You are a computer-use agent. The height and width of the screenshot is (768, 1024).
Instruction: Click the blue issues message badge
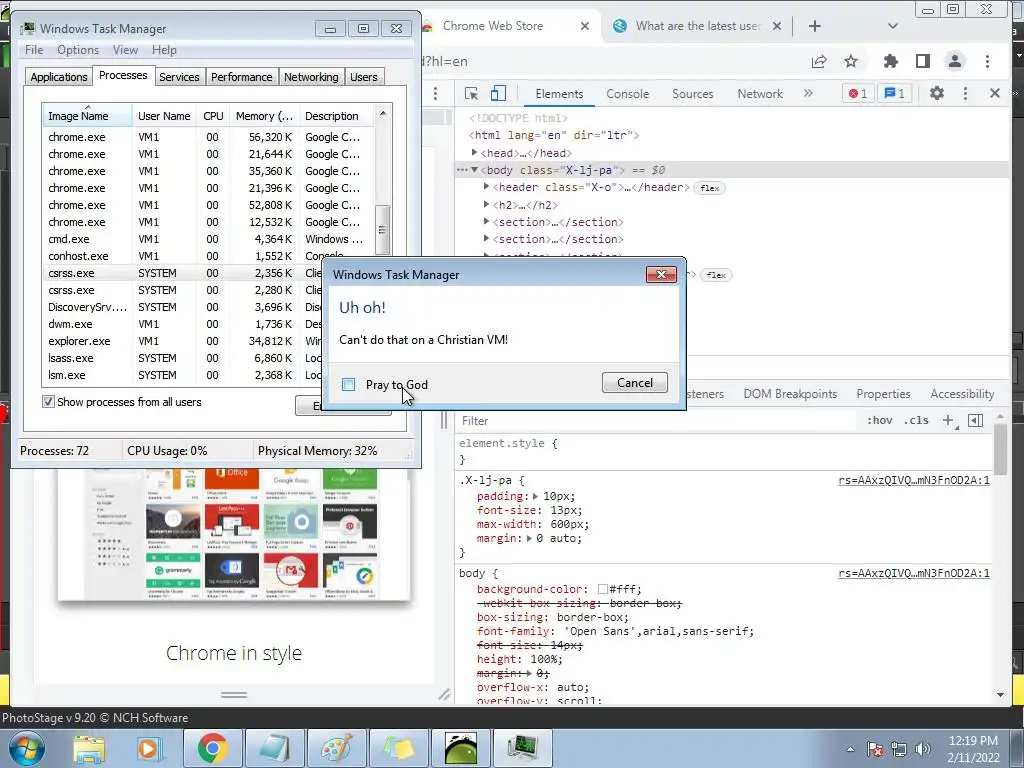[894, 93]
